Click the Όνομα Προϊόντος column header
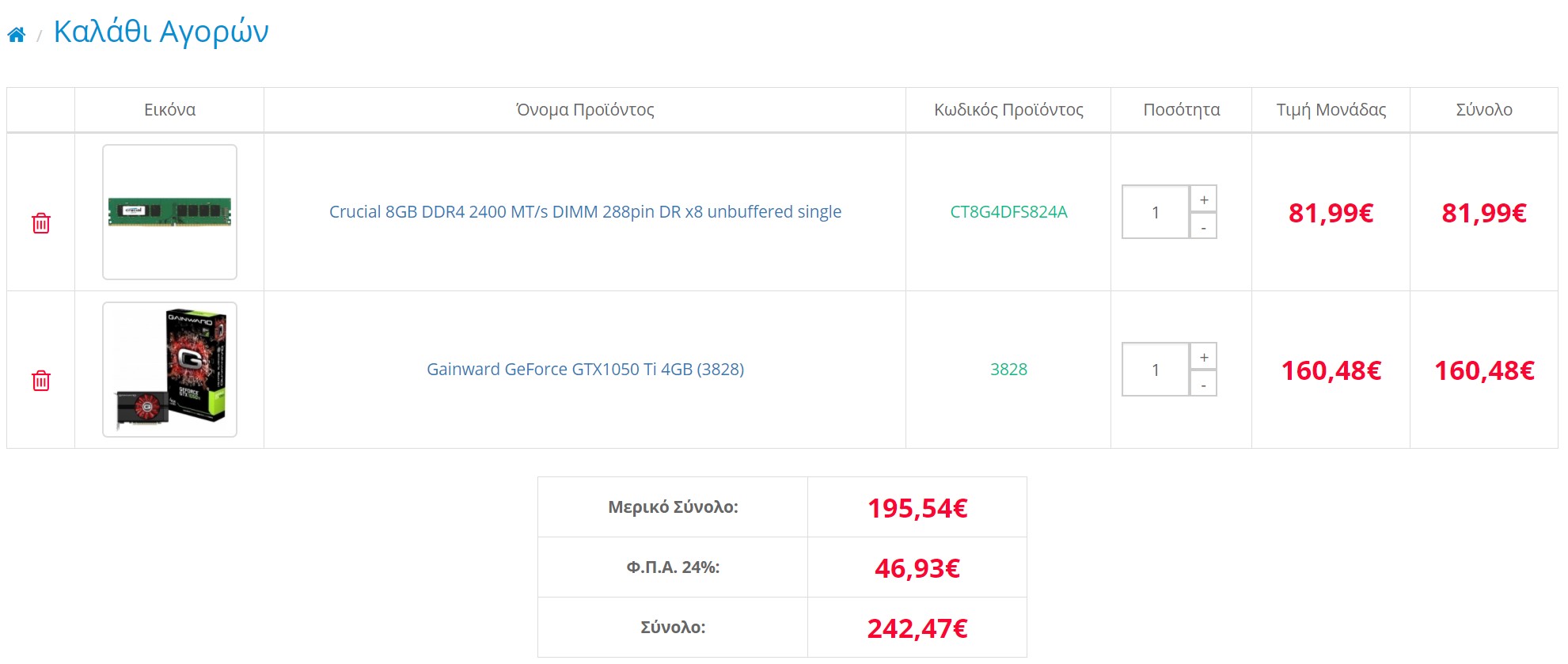Viewport: 1568px width, 664px height. (585, 110)
